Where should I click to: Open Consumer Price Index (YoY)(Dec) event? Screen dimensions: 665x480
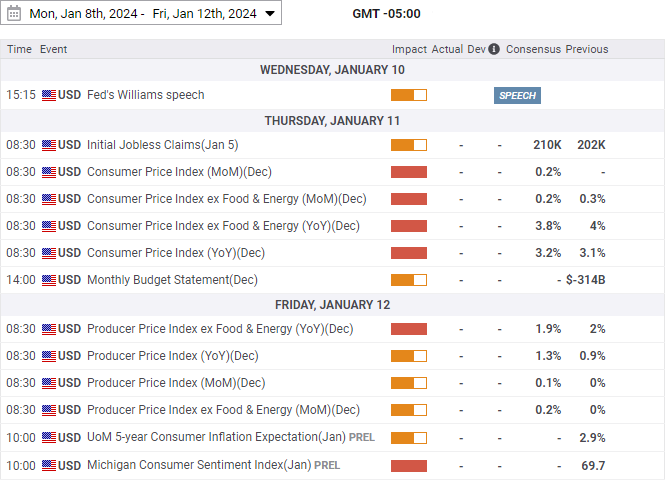click(x=176, y=253)
